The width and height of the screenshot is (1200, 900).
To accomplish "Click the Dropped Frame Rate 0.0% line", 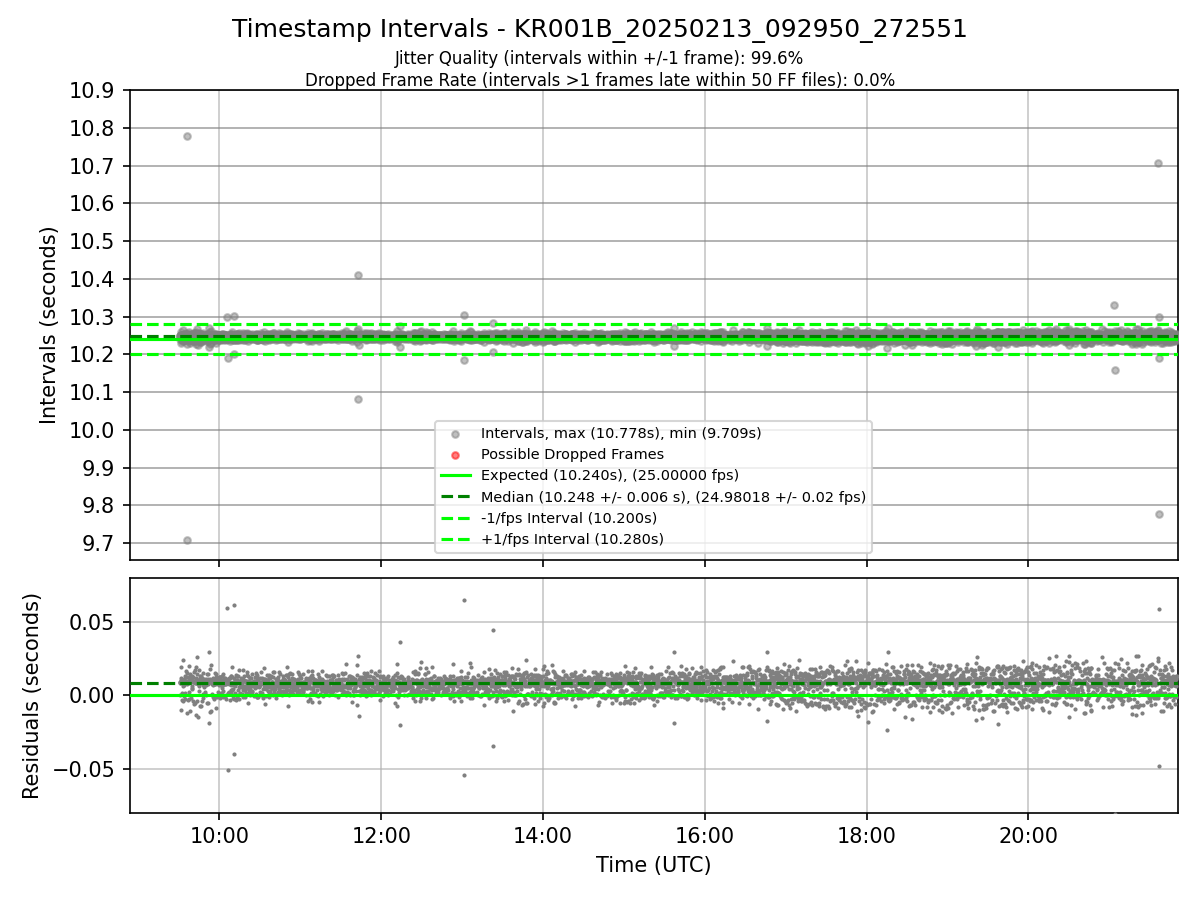I will coord(600,80).
